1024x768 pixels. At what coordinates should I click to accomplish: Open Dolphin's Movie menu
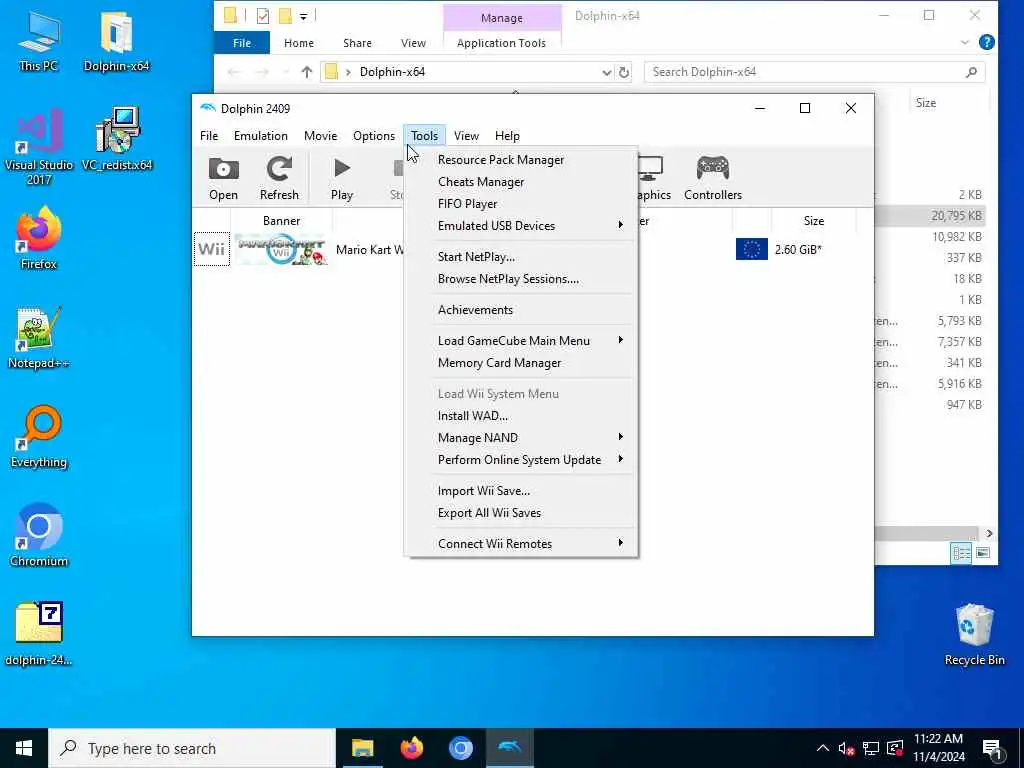tap(320, 136)
